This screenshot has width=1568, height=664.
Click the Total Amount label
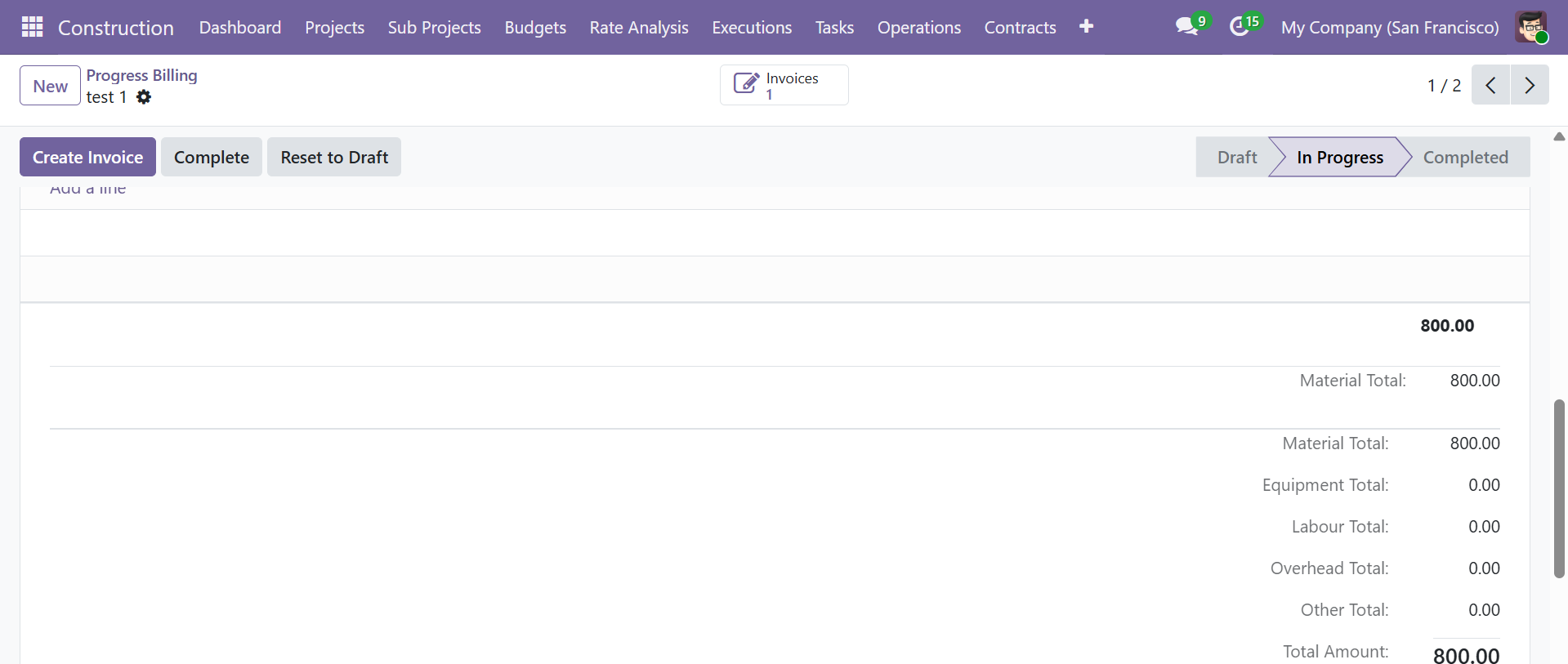point(1336,652)
